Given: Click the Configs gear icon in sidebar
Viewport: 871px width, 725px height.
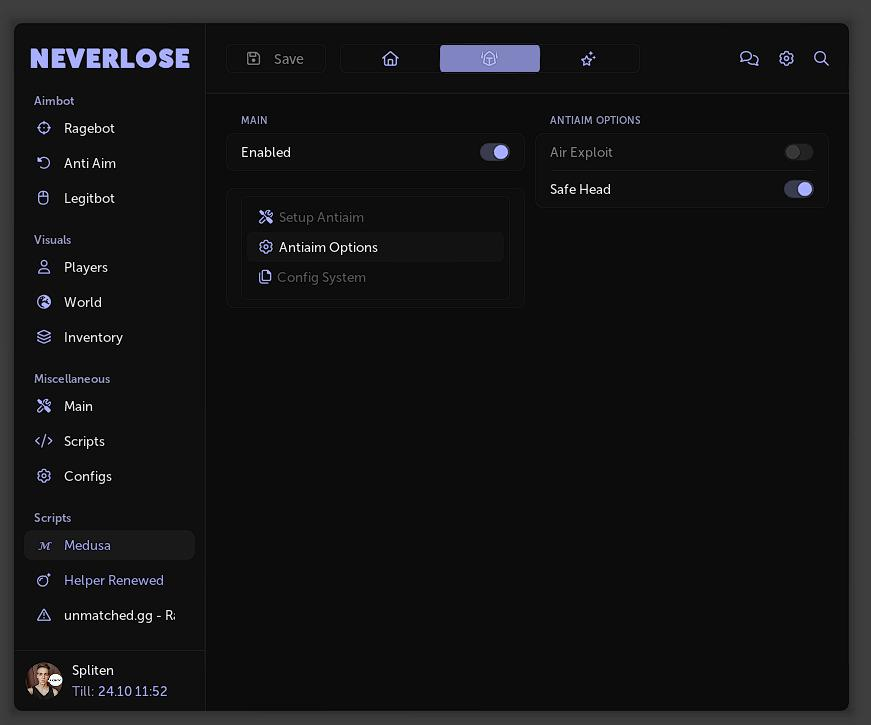Looking at the screenshot, I should [44, 476].
